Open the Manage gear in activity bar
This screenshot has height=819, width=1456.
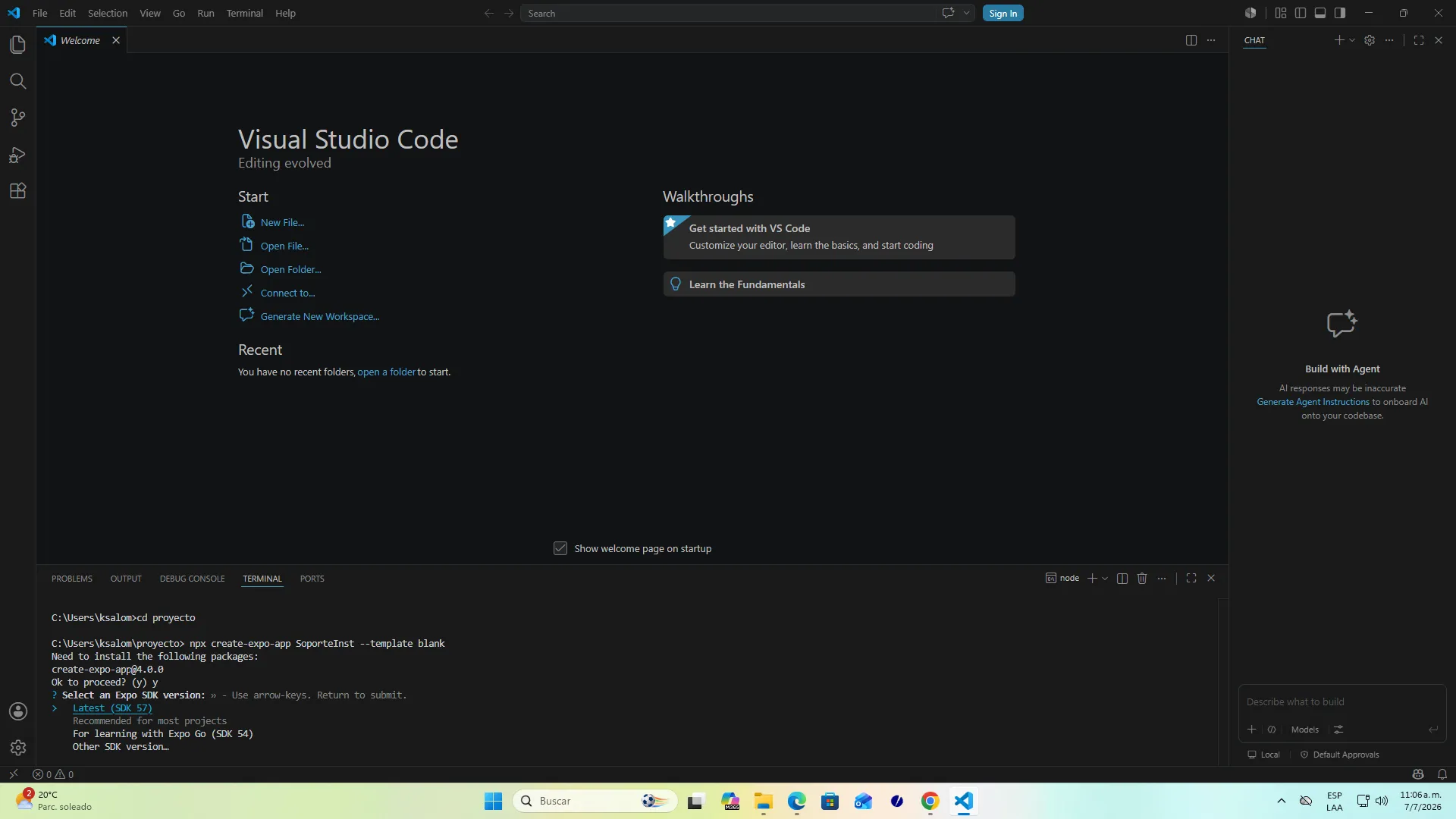[18, 748]
